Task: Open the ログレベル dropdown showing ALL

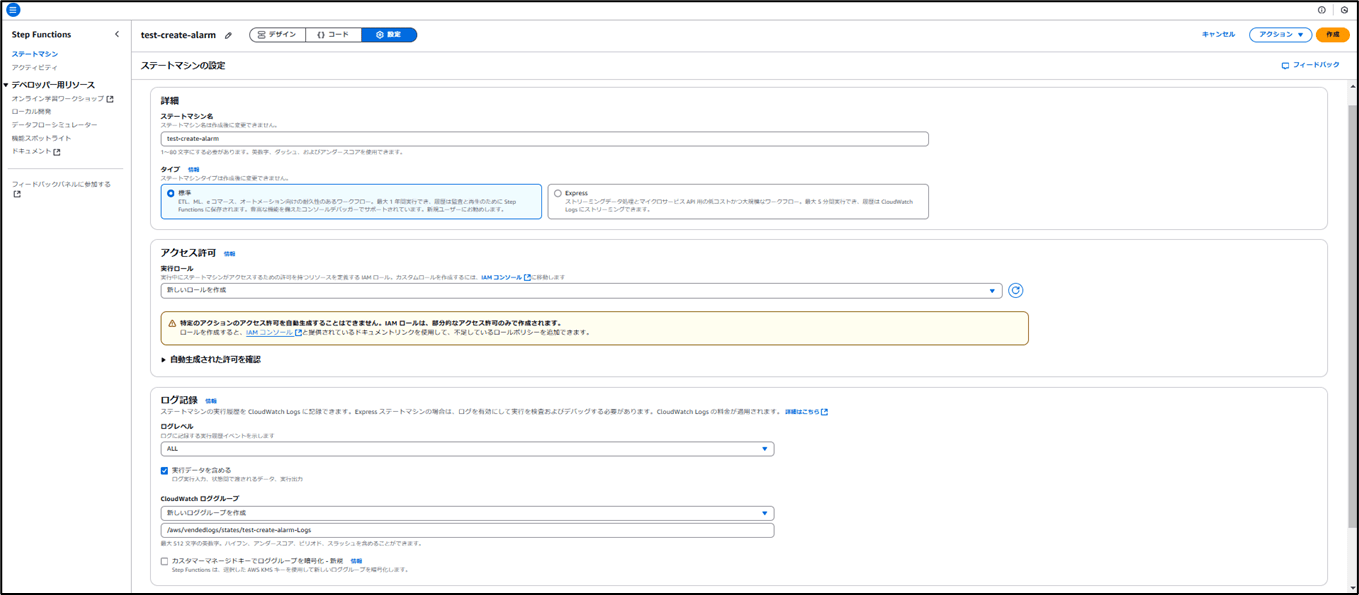Action: click(x=467, y=449)
